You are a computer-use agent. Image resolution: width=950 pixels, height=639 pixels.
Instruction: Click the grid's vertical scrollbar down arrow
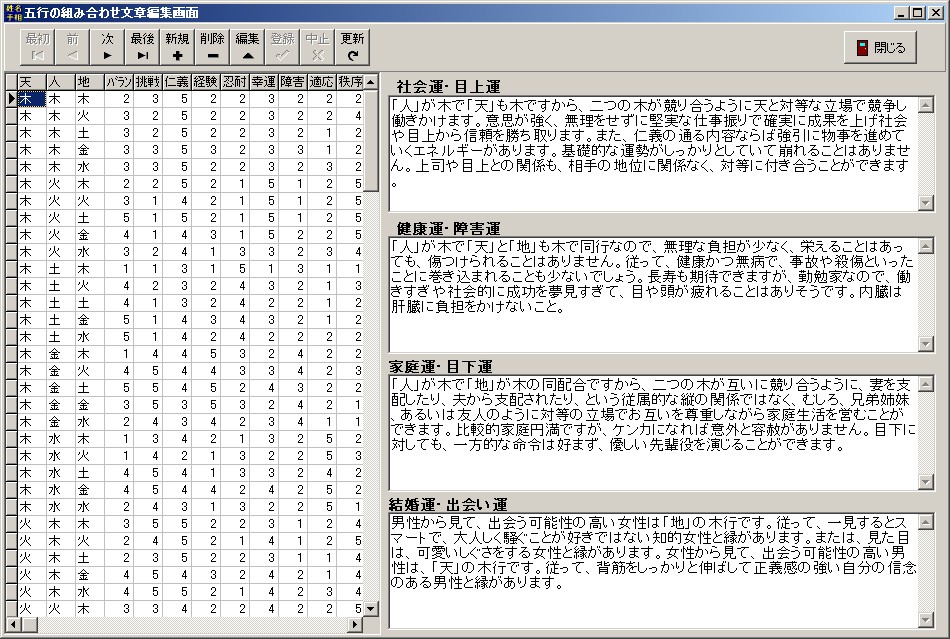point(371,609)
